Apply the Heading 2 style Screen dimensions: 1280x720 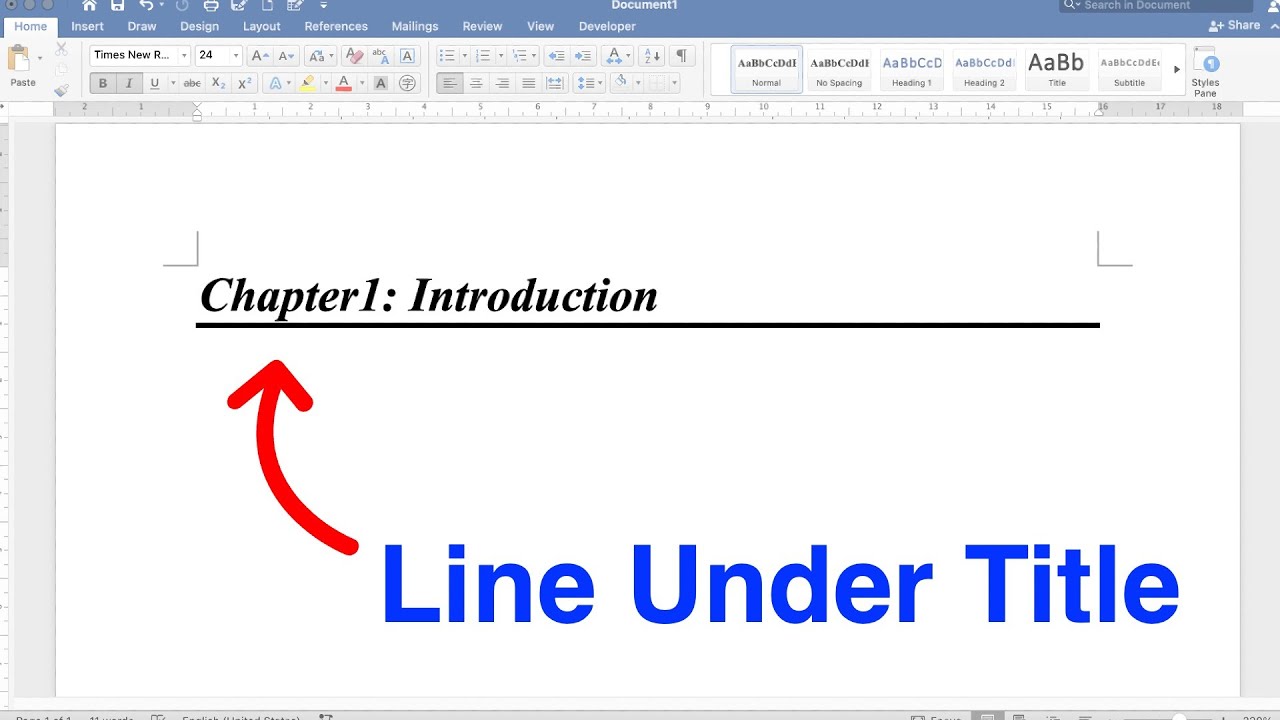point(984,70)
